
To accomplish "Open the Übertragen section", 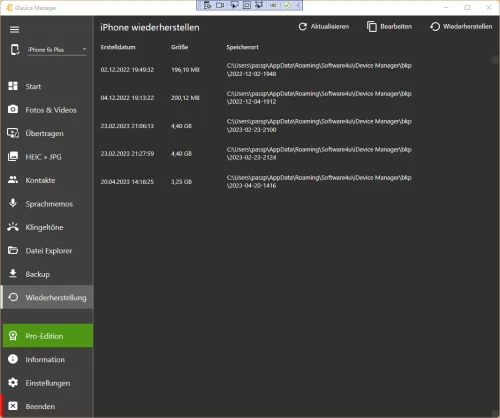I will 47,133.
